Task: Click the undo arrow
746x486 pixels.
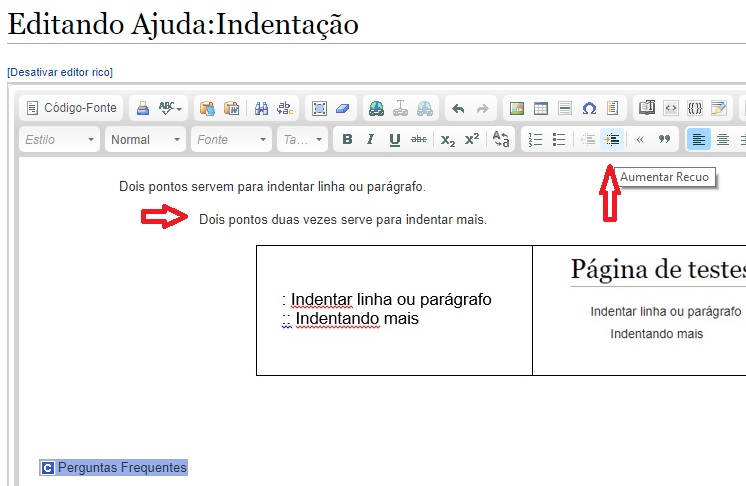Action: click(458, 108)
